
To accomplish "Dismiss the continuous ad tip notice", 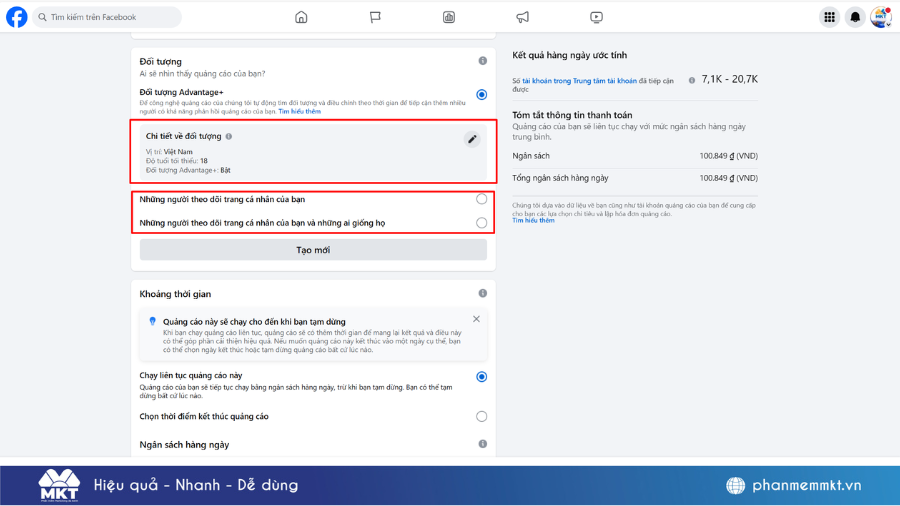I will (x=476, y=319).
